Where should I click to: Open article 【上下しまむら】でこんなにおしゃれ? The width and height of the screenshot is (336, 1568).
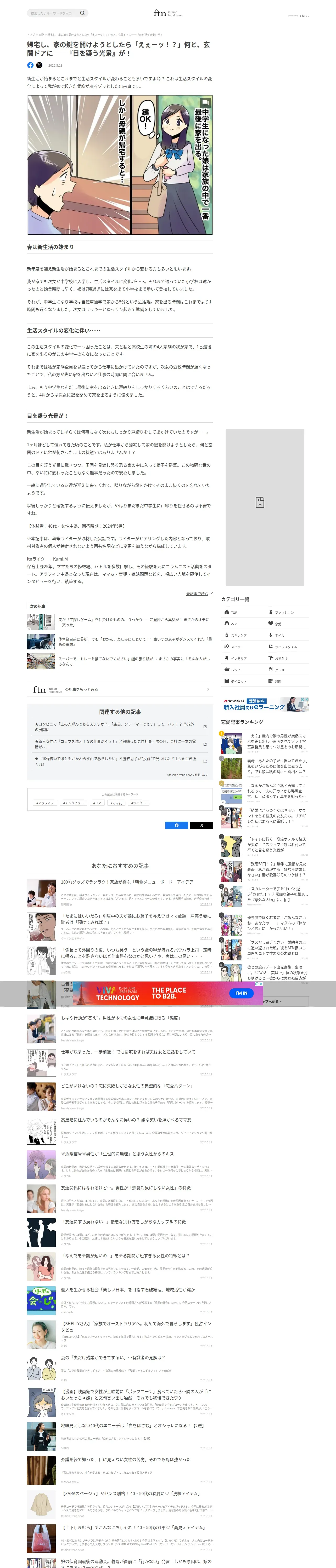pos(120,1539)
